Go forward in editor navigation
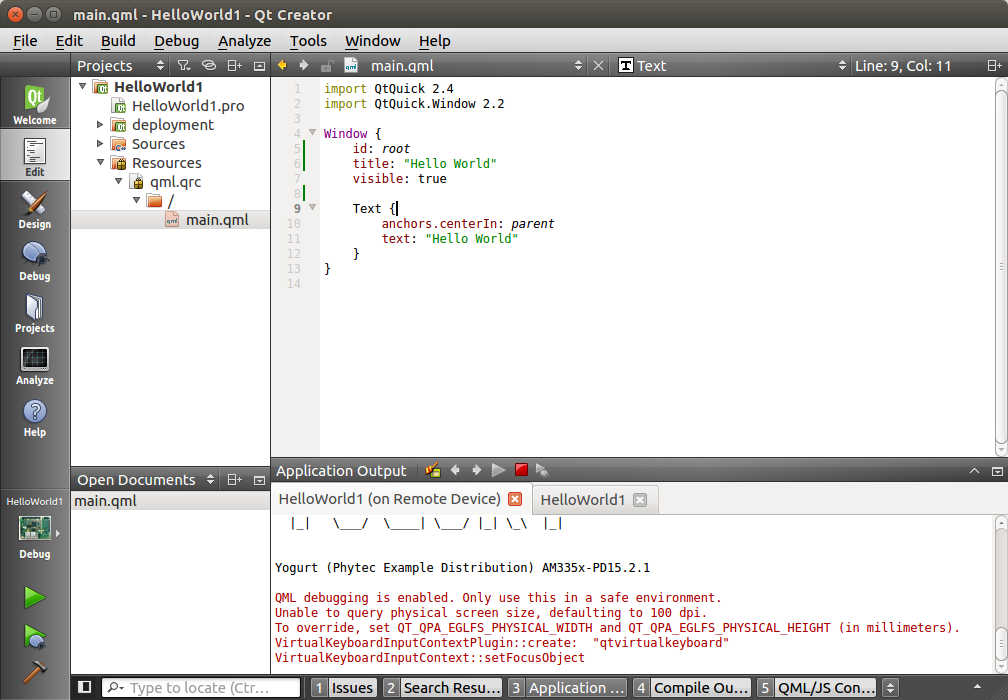This screenshot has width=1008, height=700. click(x=303, y=65)
